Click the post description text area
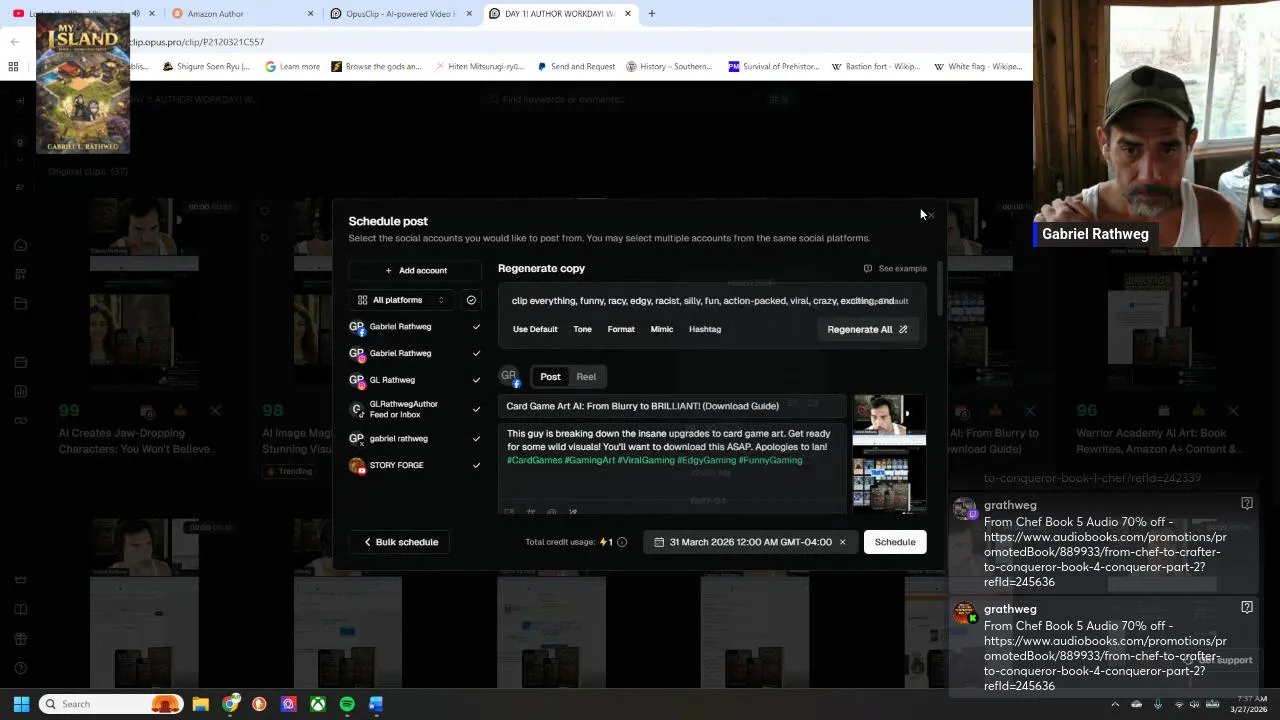The image size is (1280, 720). point(672,460)
